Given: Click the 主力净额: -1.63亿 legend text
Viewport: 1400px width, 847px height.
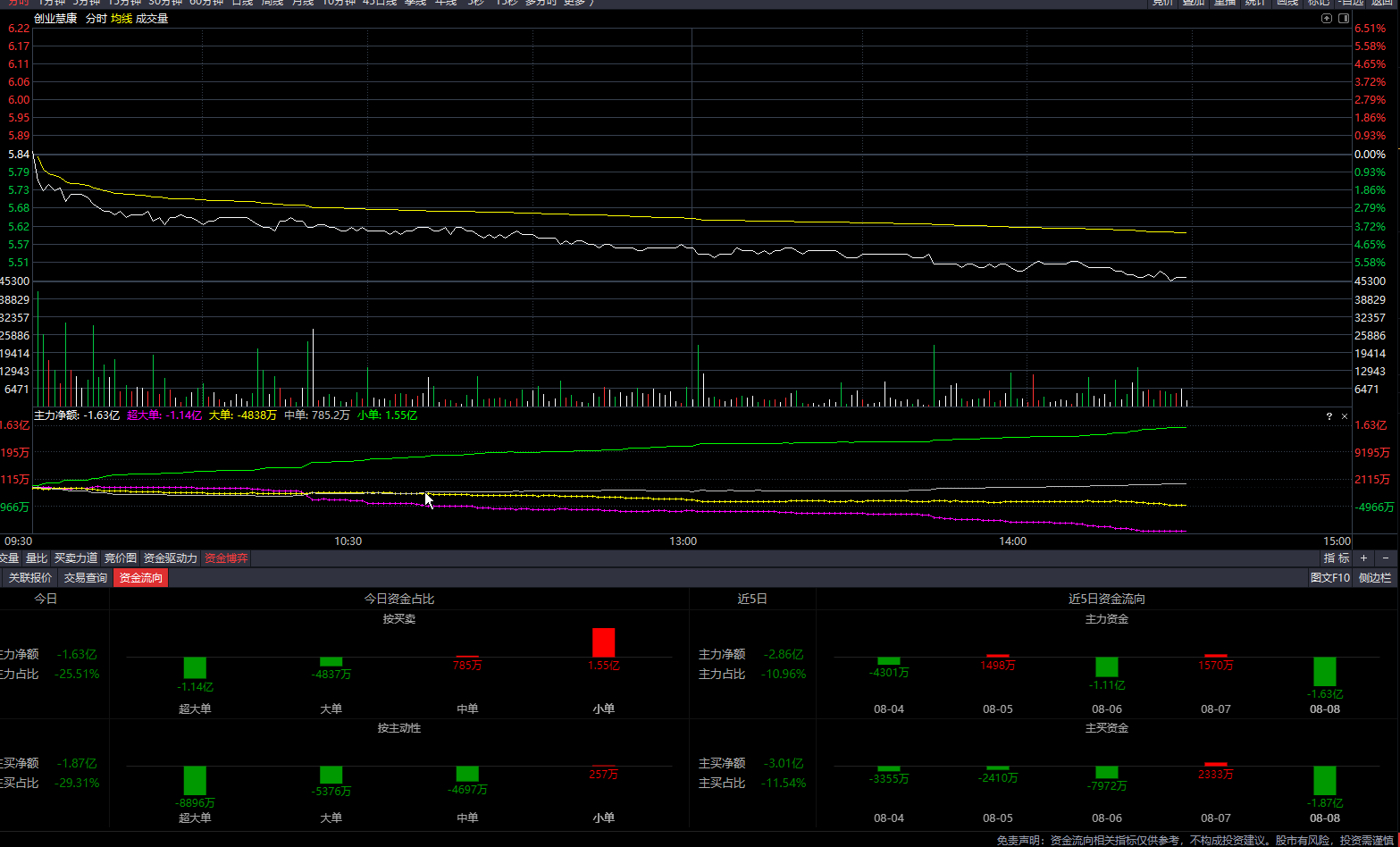Looking at the screenshot, I should click(x=77, y=415).
